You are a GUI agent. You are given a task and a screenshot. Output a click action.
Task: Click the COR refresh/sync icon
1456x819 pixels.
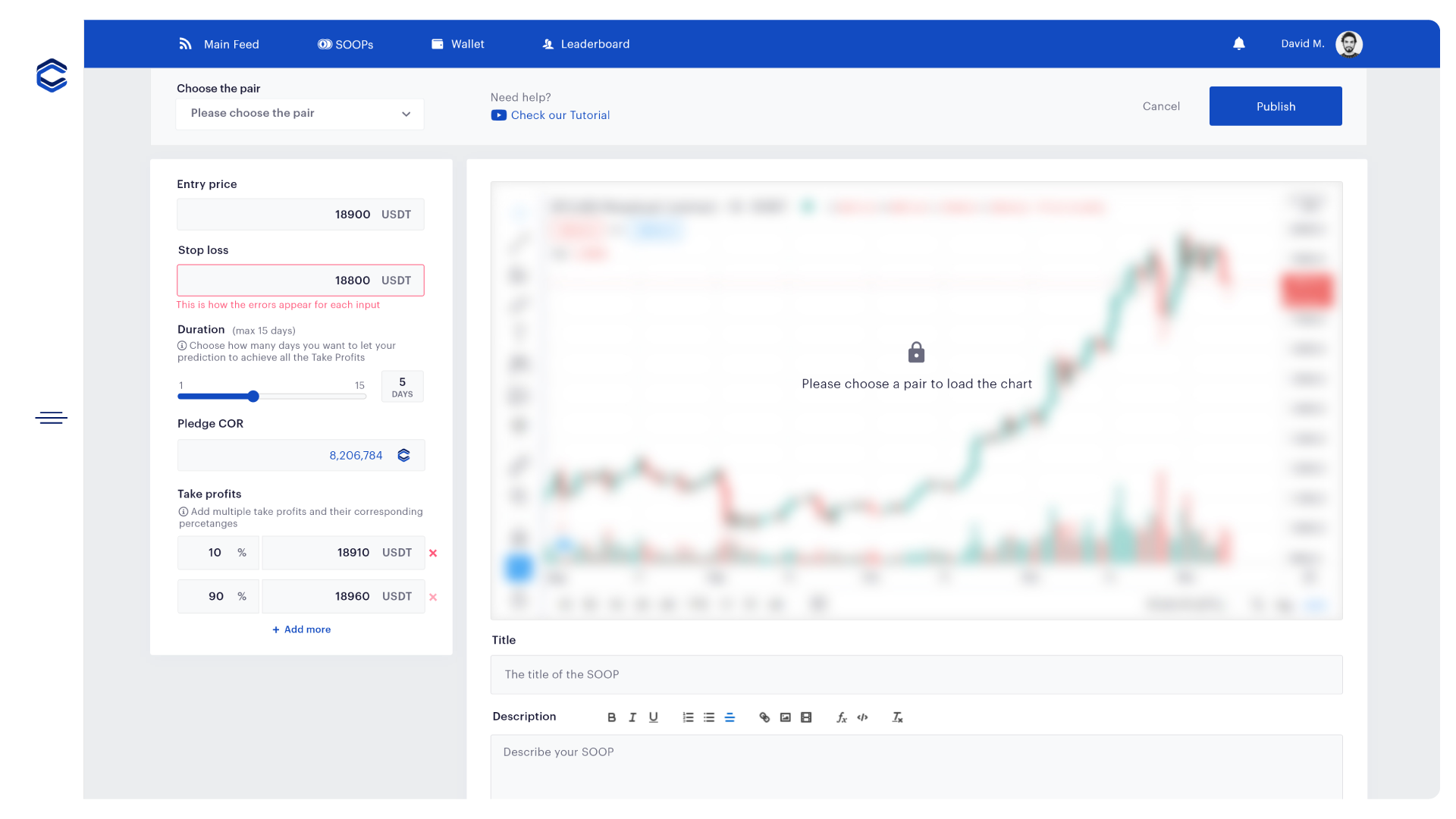pos(404,455)
